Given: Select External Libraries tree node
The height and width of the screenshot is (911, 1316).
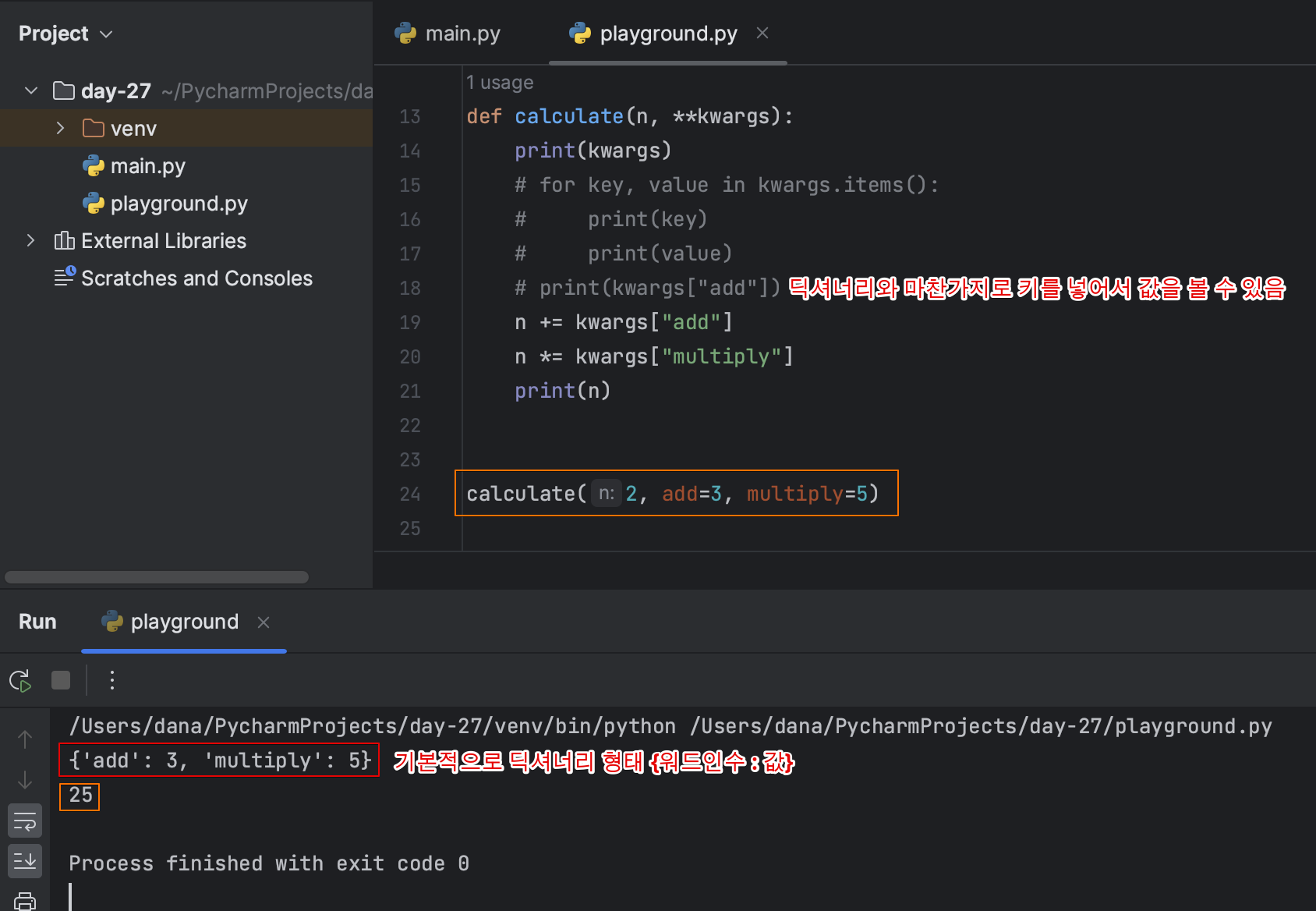Looking at the screenshot, I should coord(186,240).
